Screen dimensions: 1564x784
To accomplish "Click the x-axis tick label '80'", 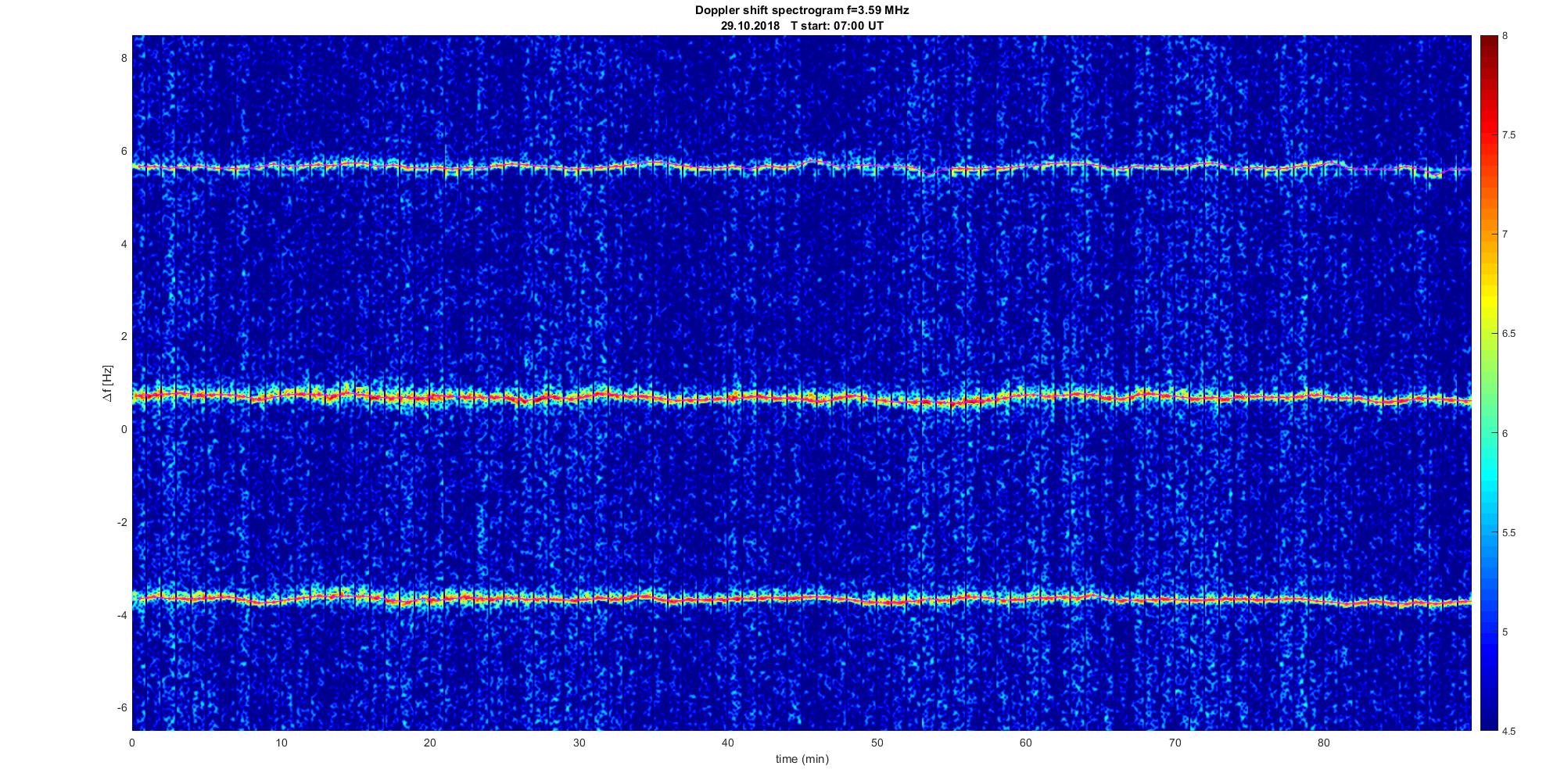I will (1324, 743).
